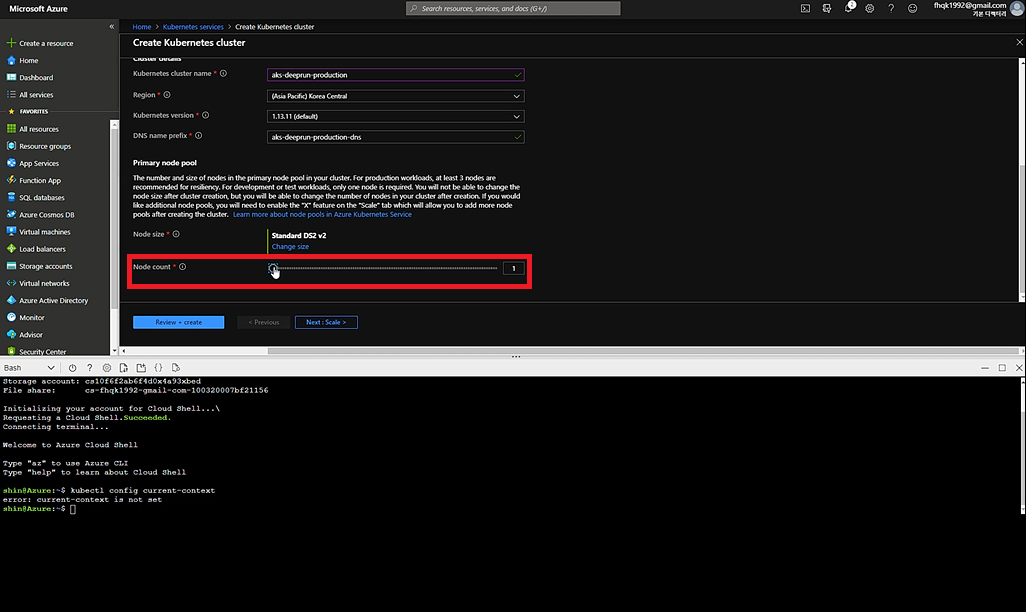1026x612 pixels.
Task: Open a new Cloud Shell session icon
Action: pos(141,368)
